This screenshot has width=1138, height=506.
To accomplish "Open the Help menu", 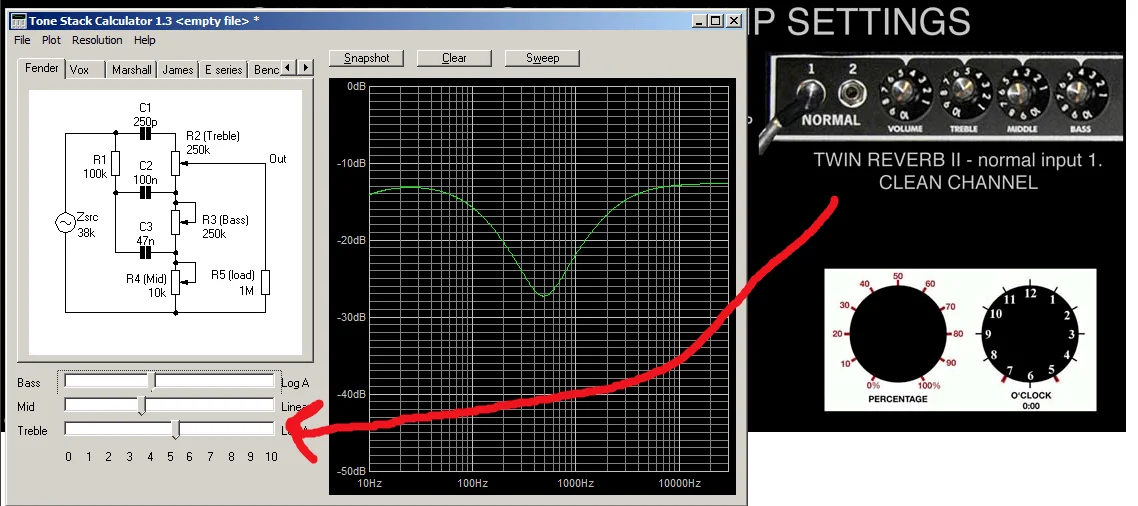I will point(144,40).
